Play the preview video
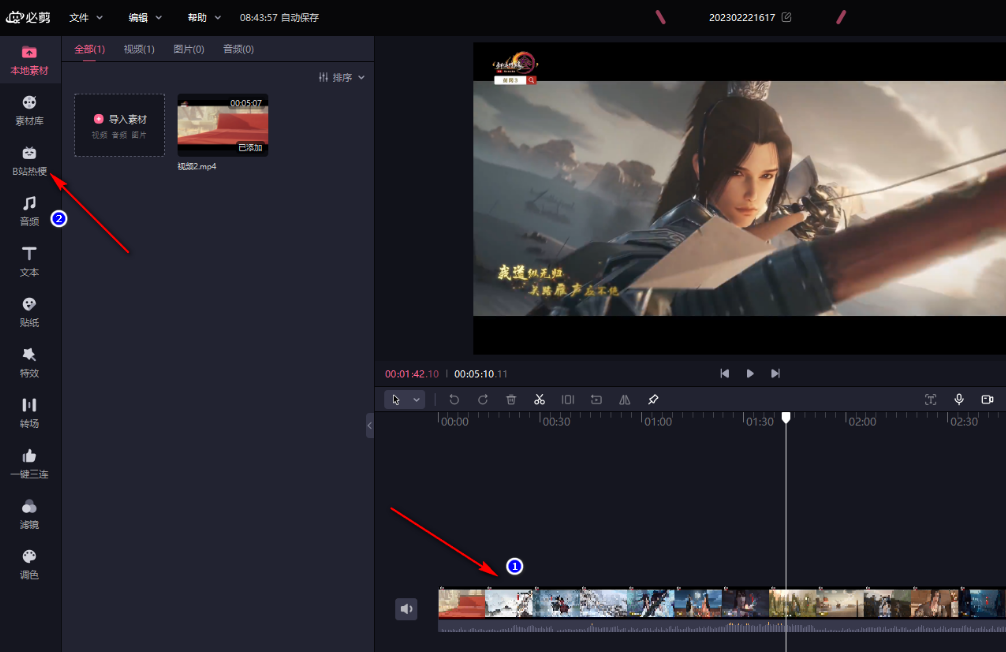This screenshot has height=652, width=1006. coord(750,373)
